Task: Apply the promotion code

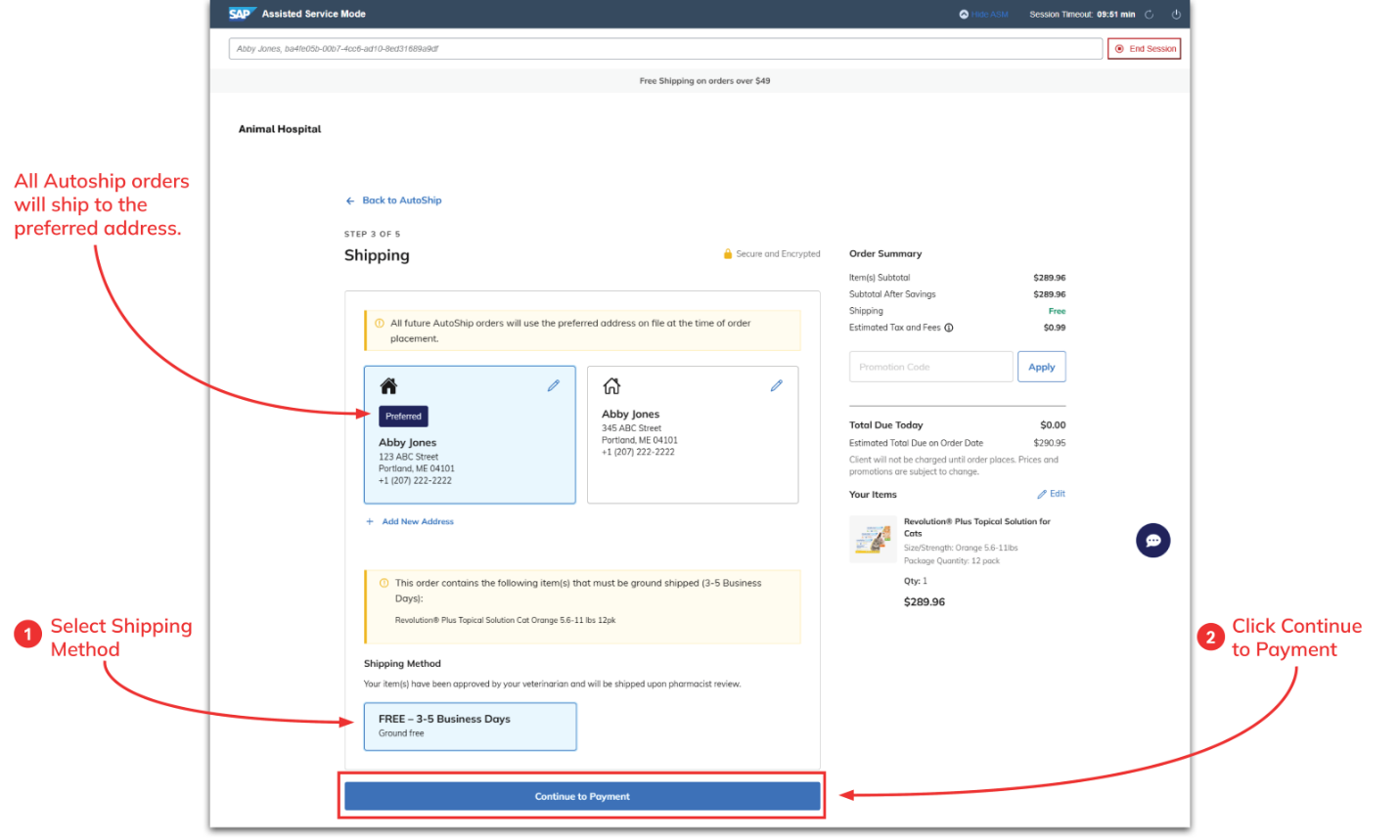Action: coord(1042,367)
